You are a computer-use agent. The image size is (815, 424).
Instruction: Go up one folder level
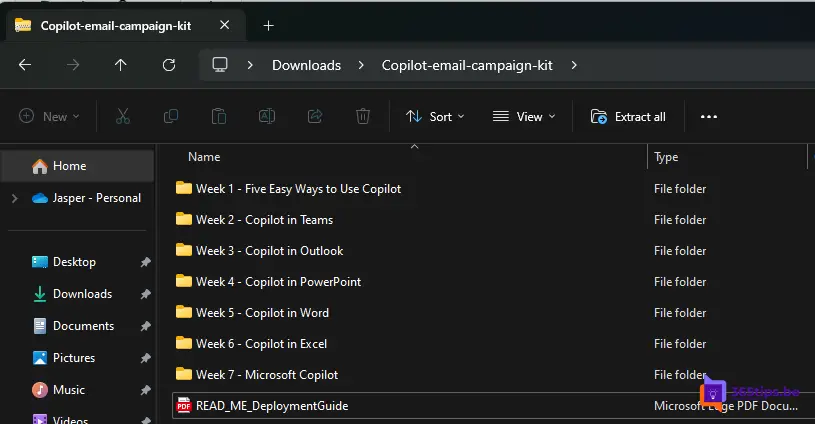click(121, 65)
